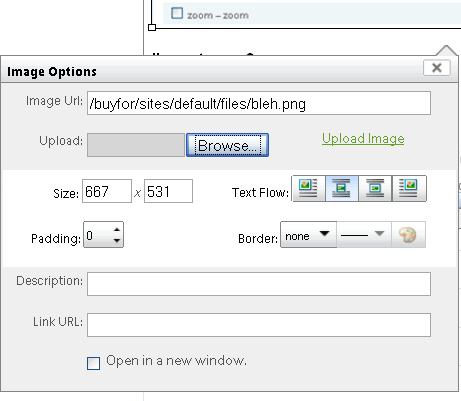
Task: Open the border style 'none' dropdown
Action: [x=308, y=235]
